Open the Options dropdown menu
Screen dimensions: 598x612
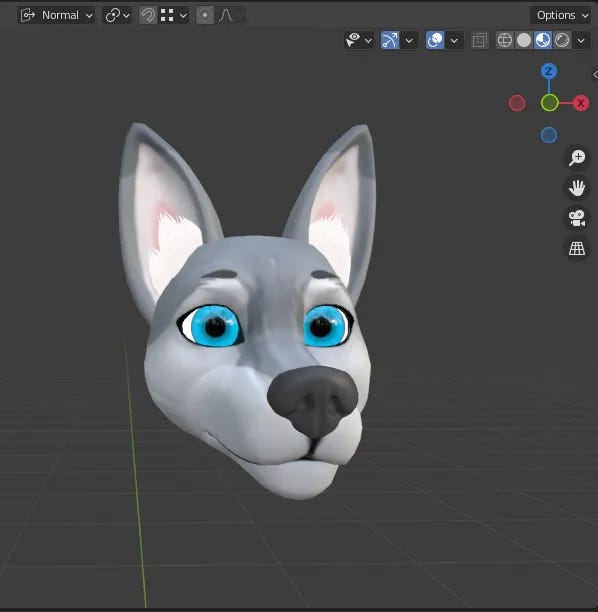point(562,16)
